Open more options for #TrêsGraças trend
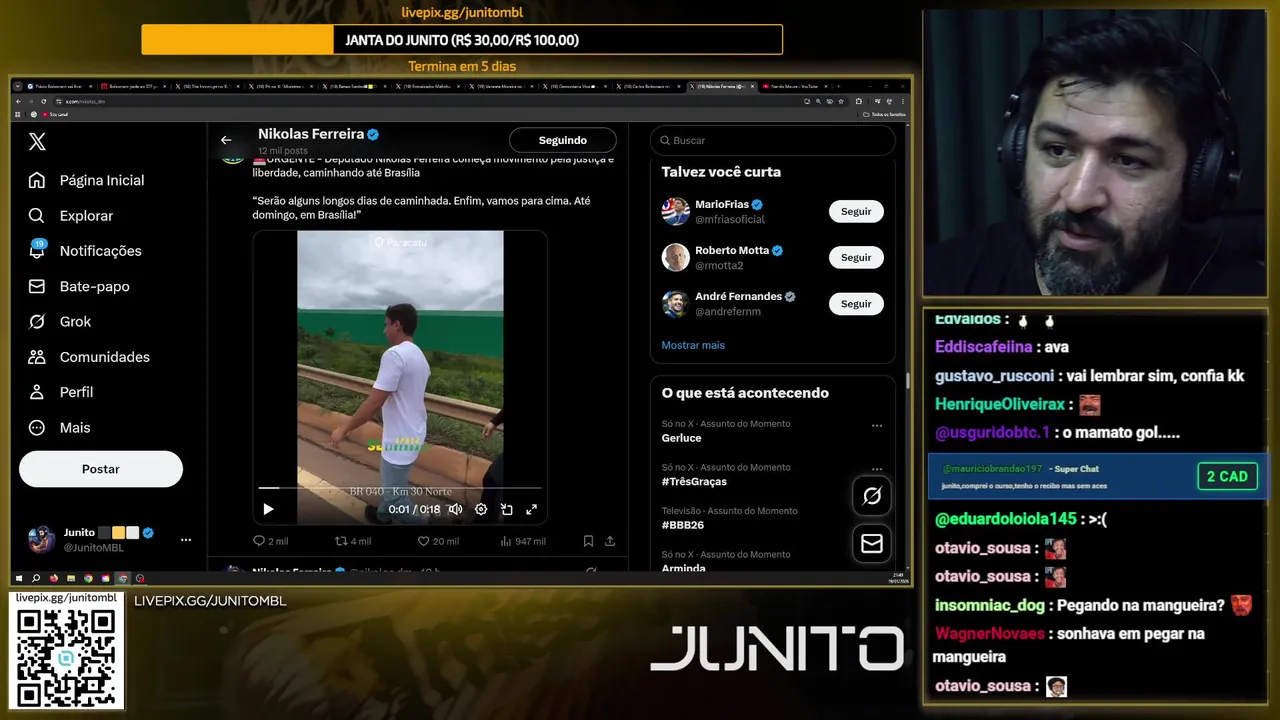 pos(877,469)
